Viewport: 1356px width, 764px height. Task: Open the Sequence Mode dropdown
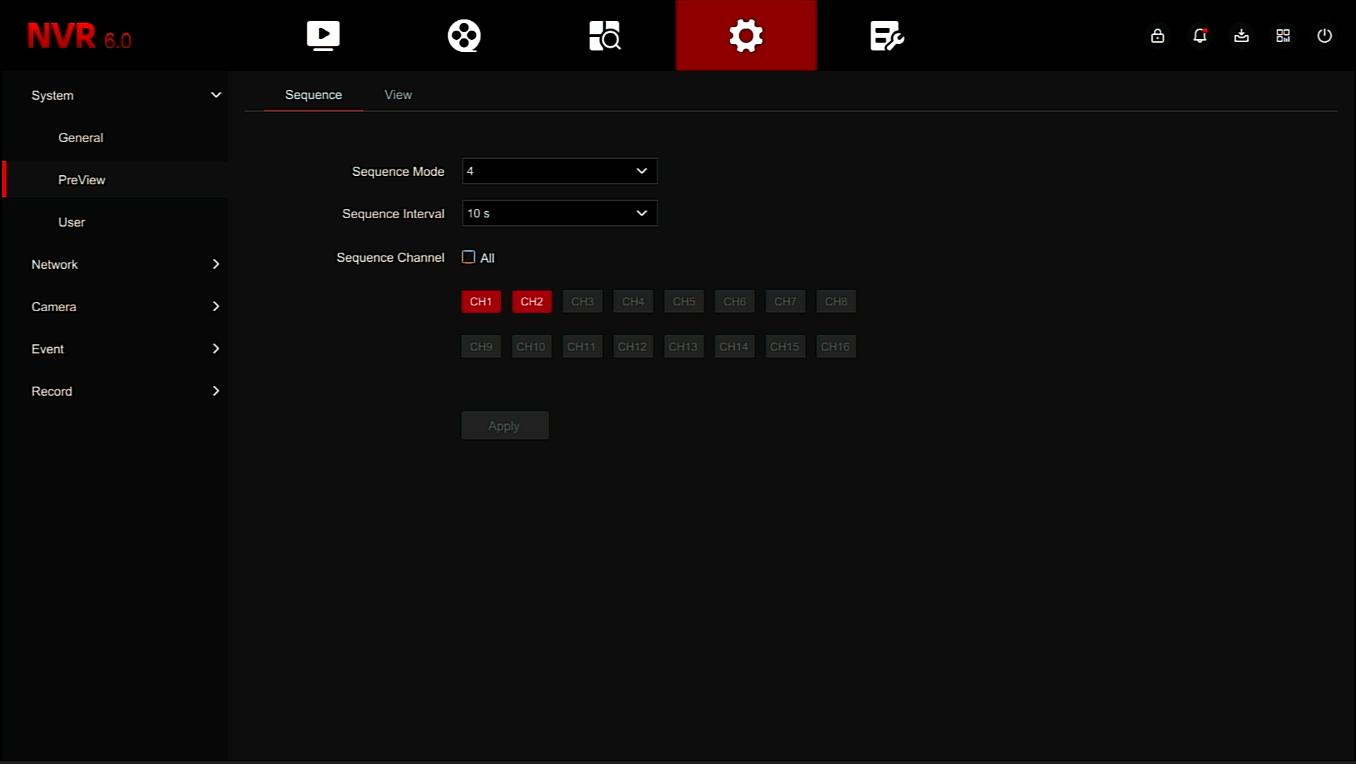pyautogui.click(x=559, y=171)
